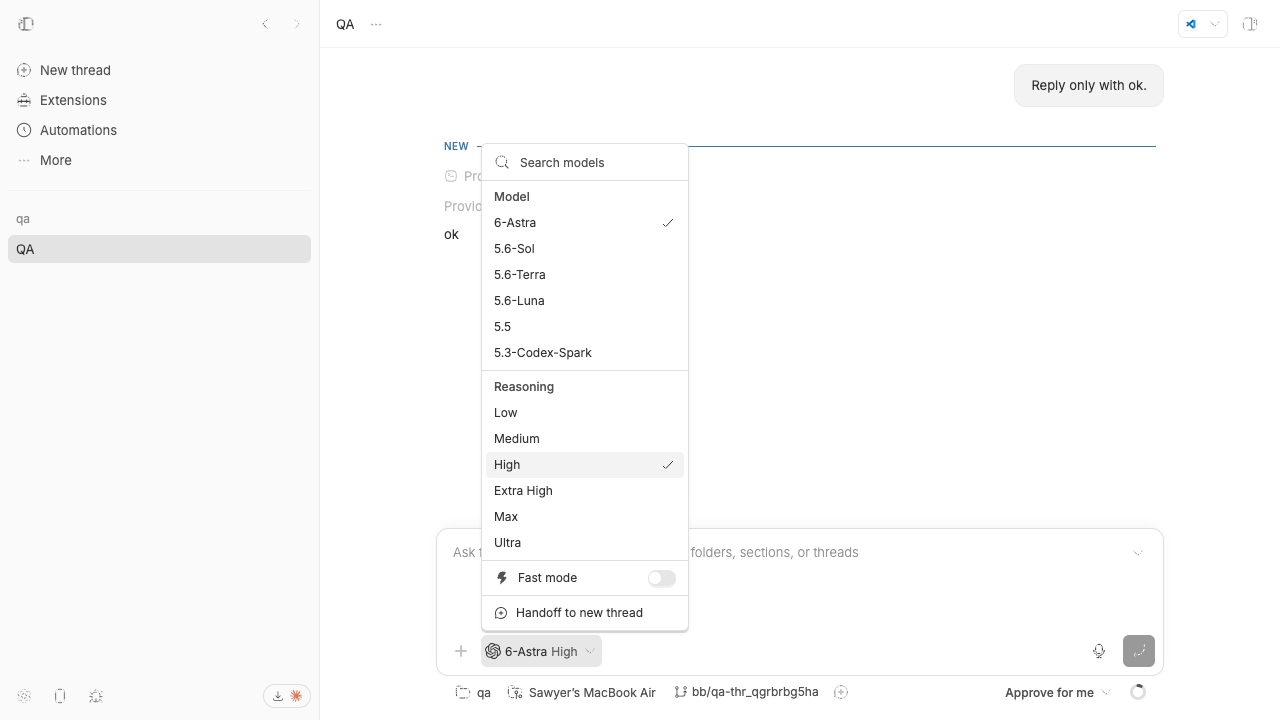Open the Extensions page

coord(160,100)
